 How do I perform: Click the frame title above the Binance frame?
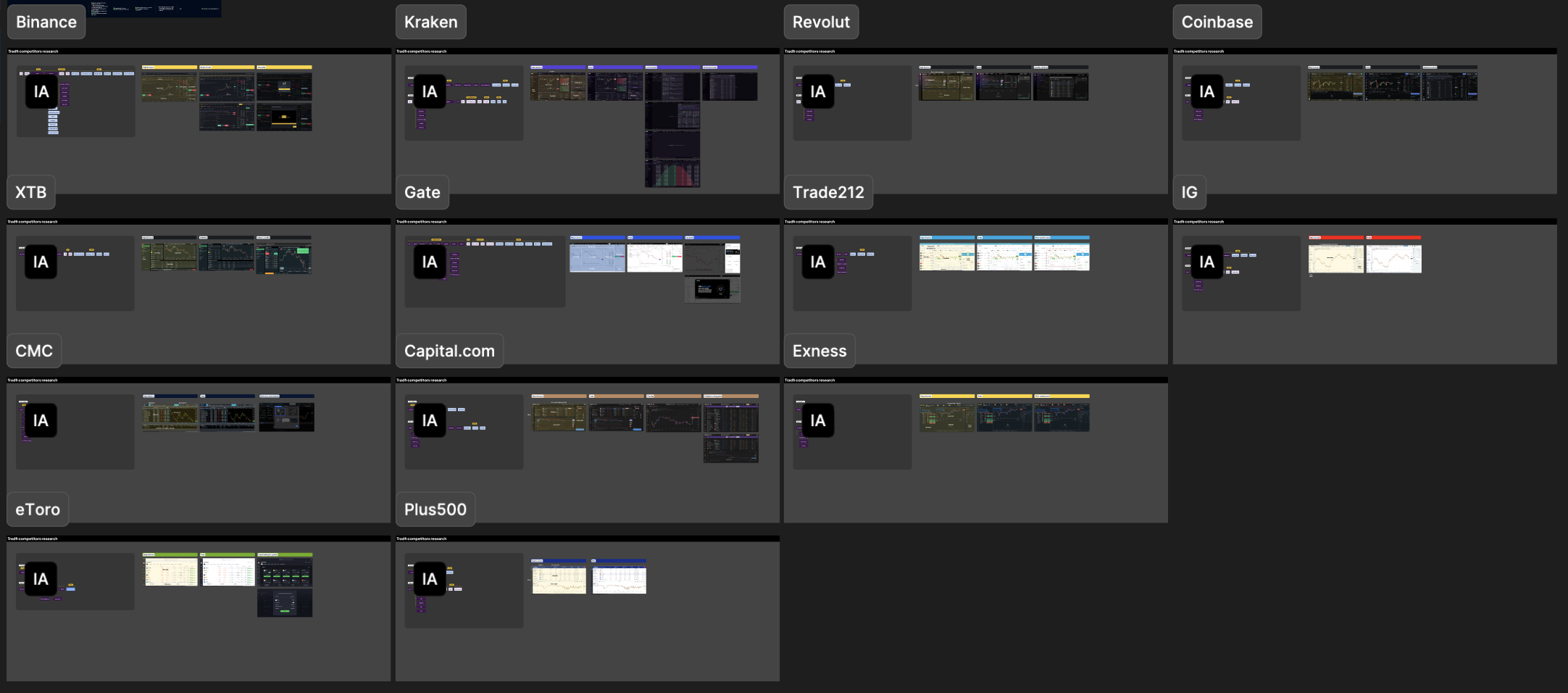(33, 51)
